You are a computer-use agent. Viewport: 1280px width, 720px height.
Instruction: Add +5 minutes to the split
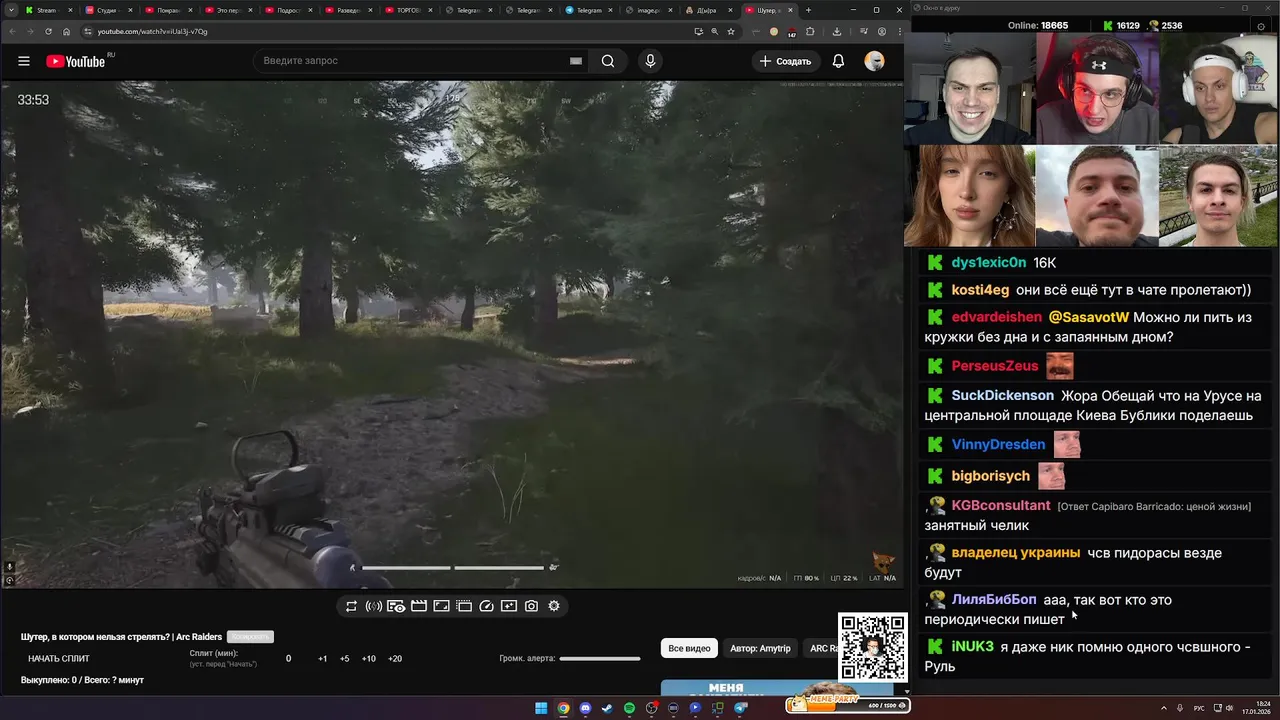click(345, 659)
